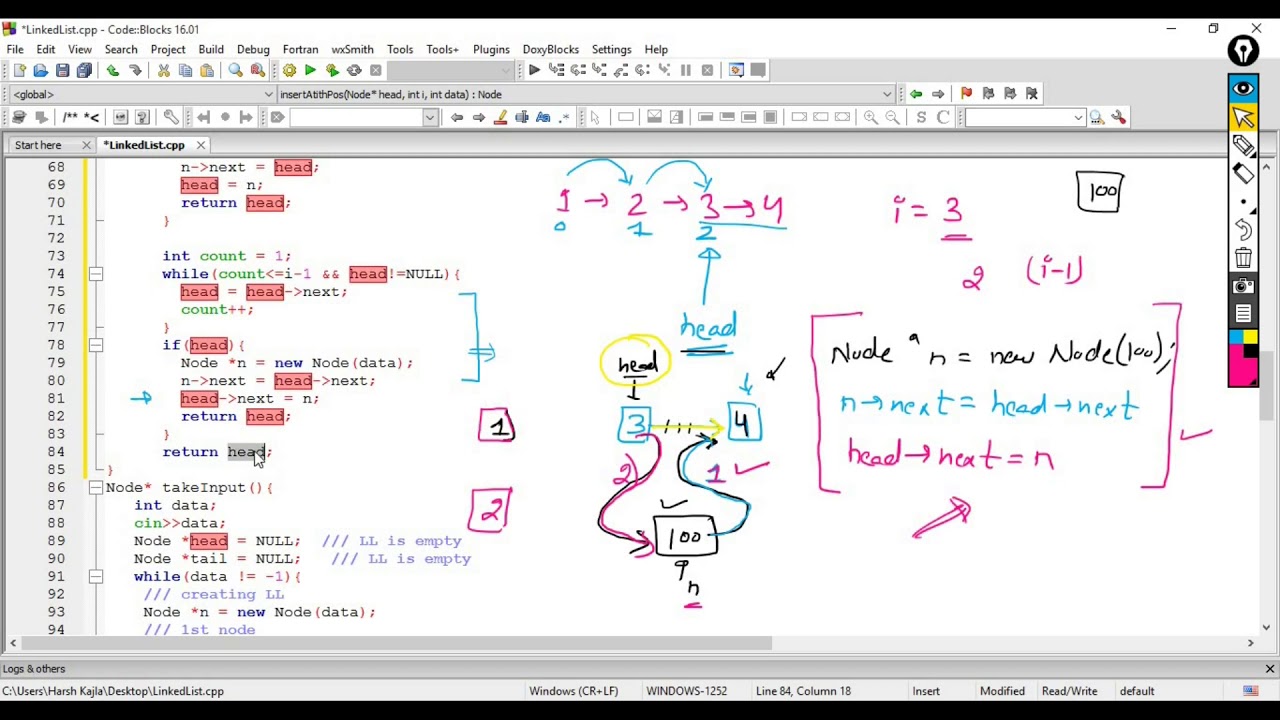The width and height of the screenshot is (1280, 720).
Task: Start debugger with Debug/Continue arrow
Action: 534,70
